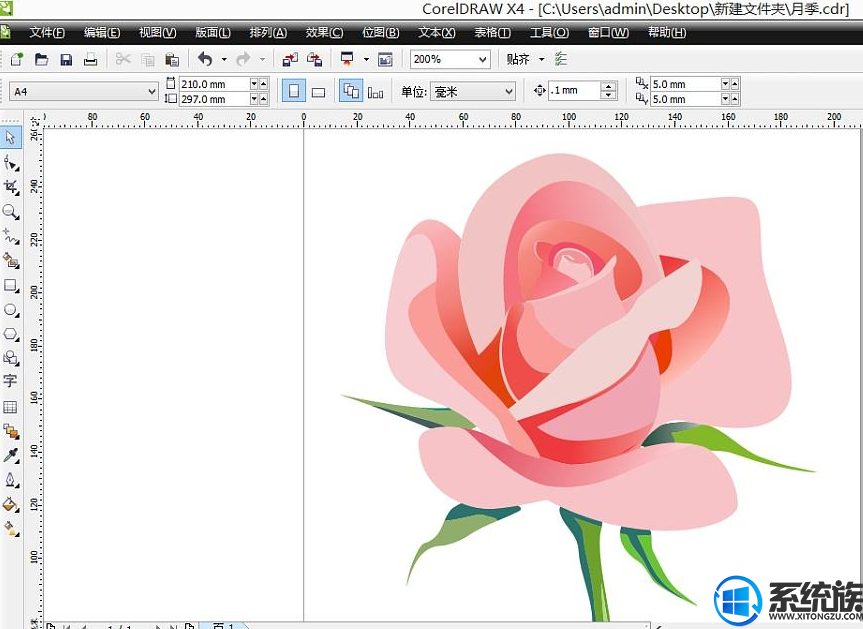Click the Import icon
The image size is (863, 629).
click(x=290, y=59)
